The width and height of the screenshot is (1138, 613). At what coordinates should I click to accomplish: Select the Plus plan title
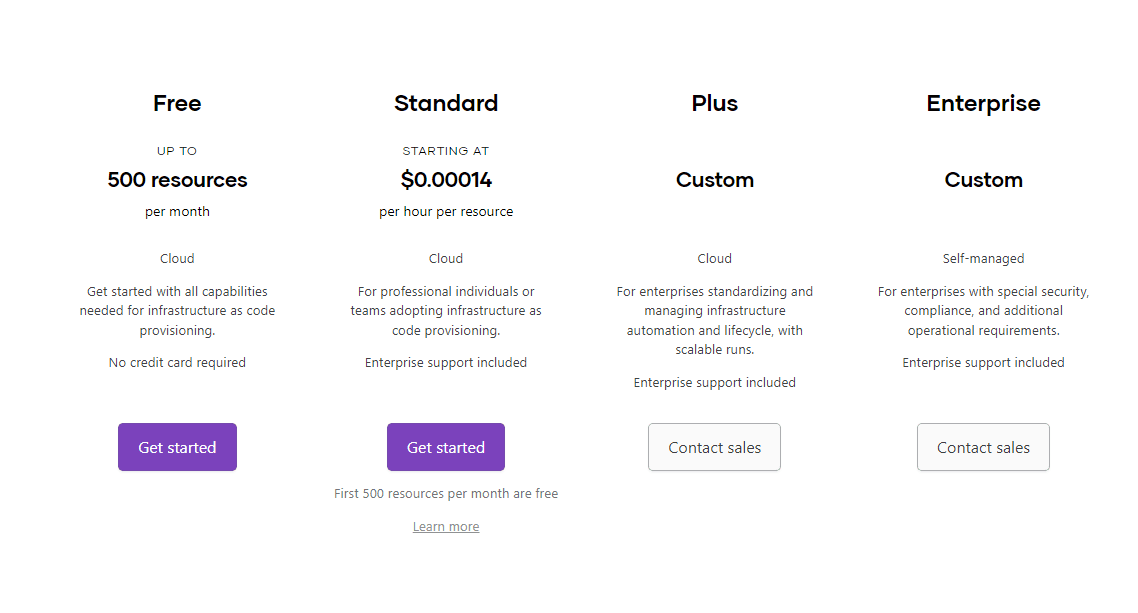(x=714, y=103)
